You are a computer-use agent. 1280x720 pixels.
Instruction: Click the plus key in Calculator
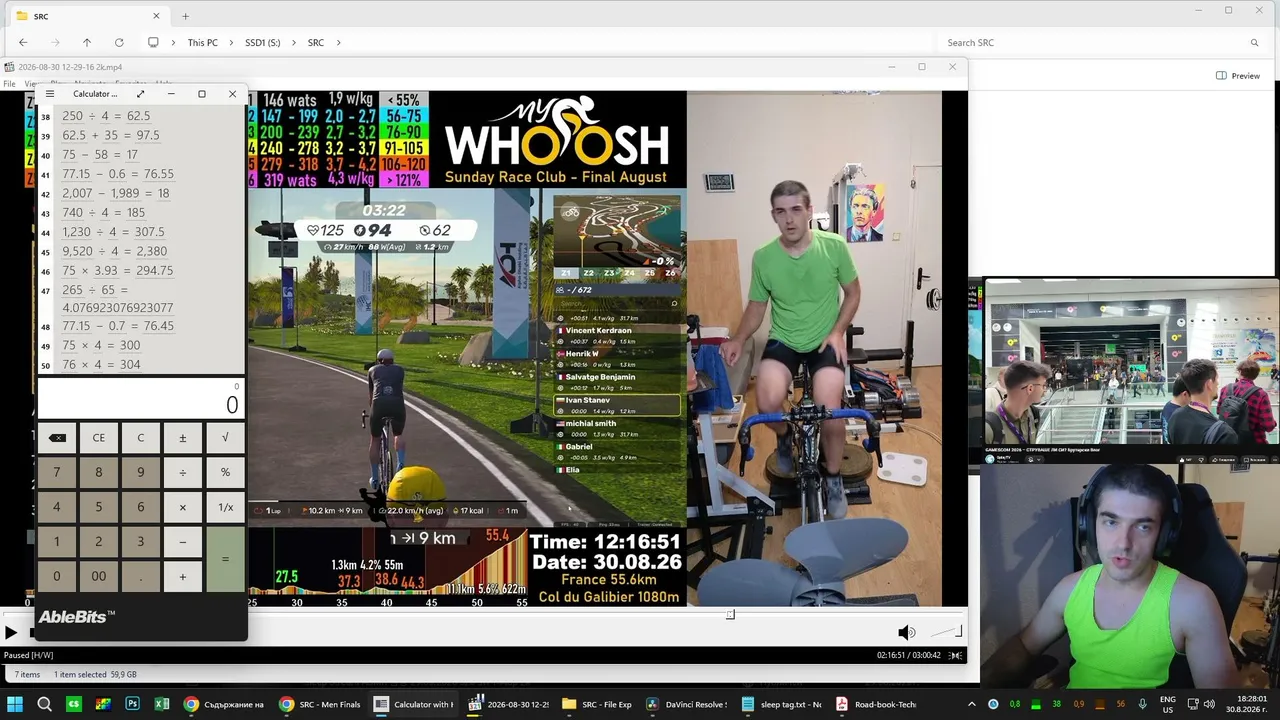click(x=183, y=576)
